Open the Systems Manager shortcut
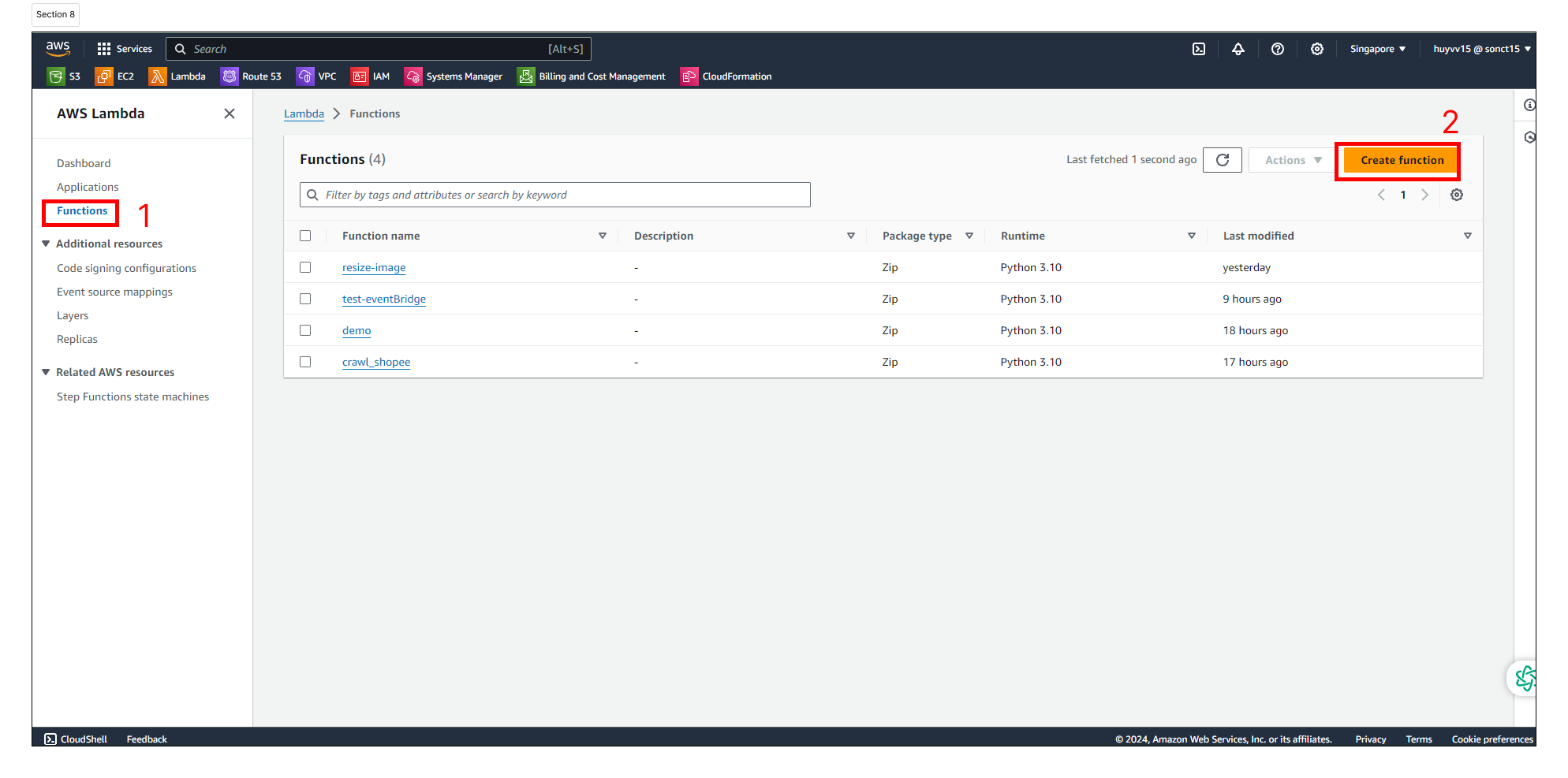1568x778 pixels. click(454, 76)
